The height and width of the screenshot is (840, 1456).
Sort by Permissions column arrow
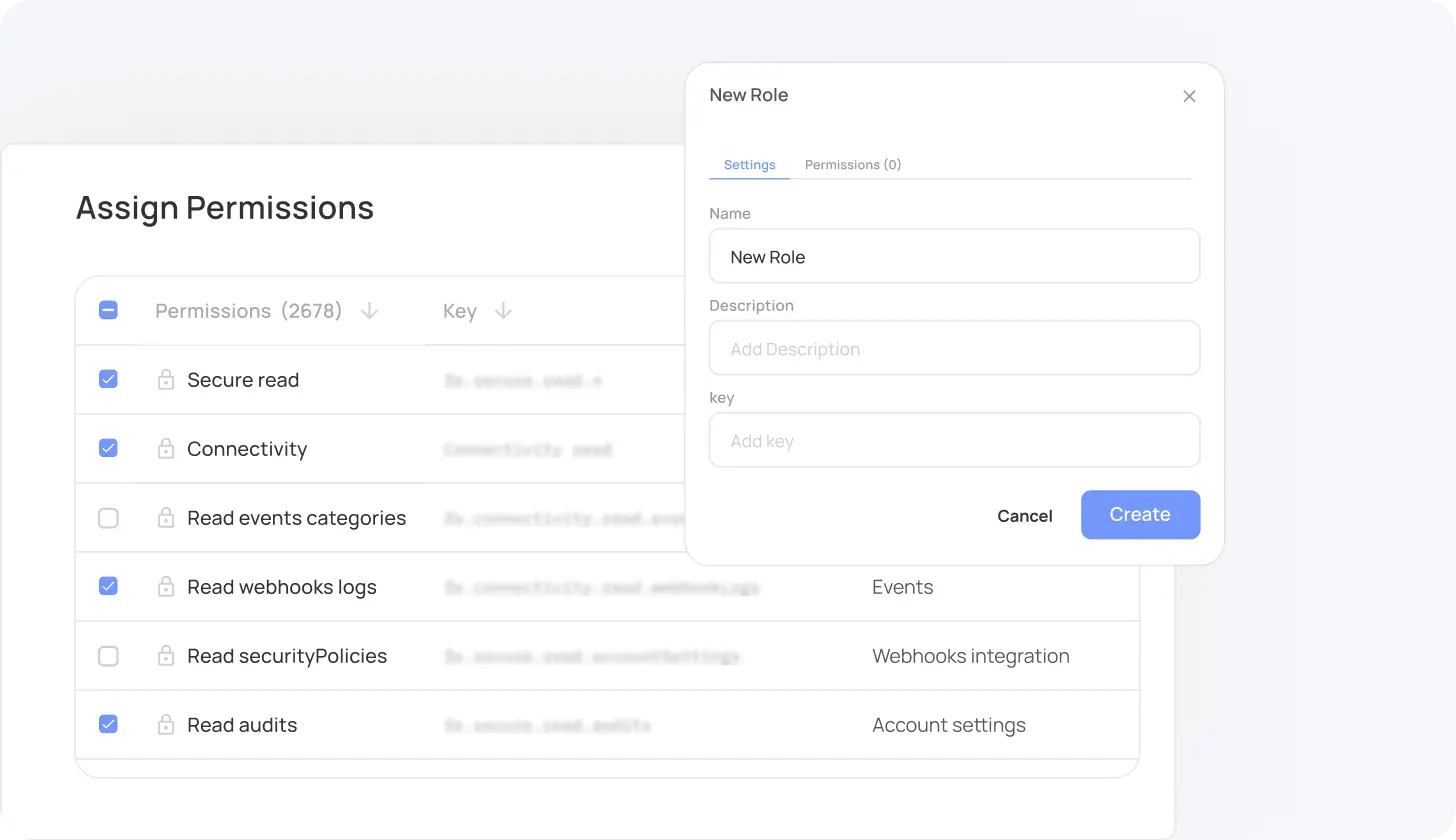(369, 311)
